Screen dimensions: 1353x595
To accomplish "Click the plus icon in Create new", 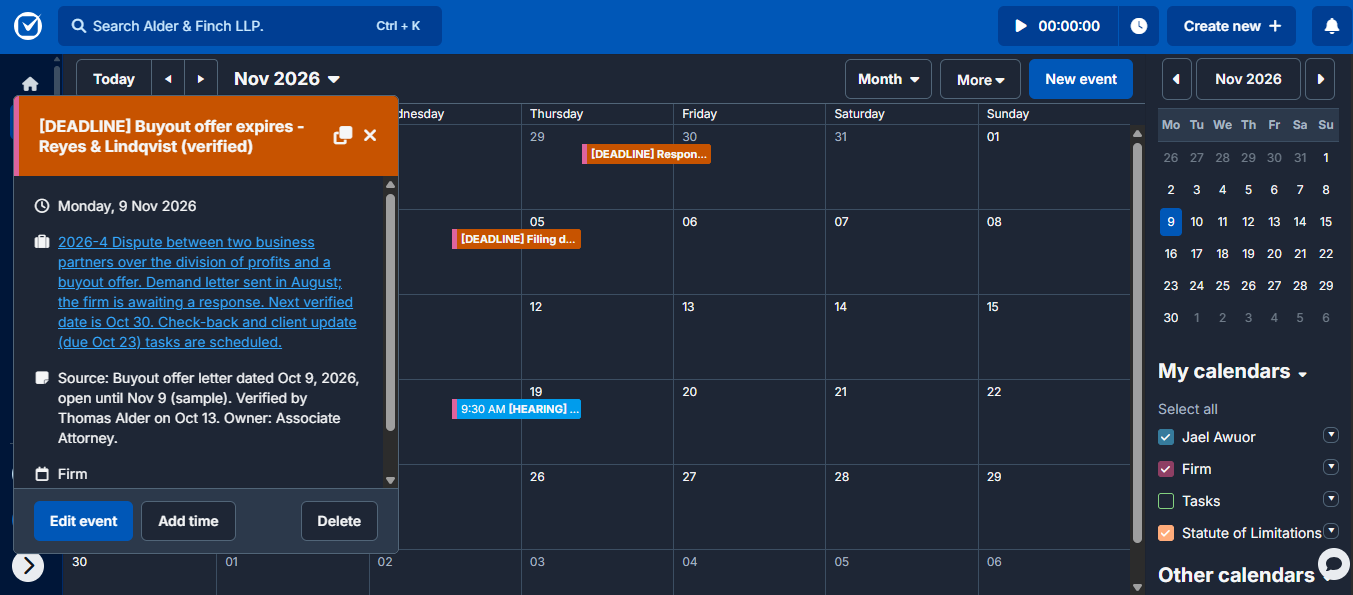I will [1275, 26].
